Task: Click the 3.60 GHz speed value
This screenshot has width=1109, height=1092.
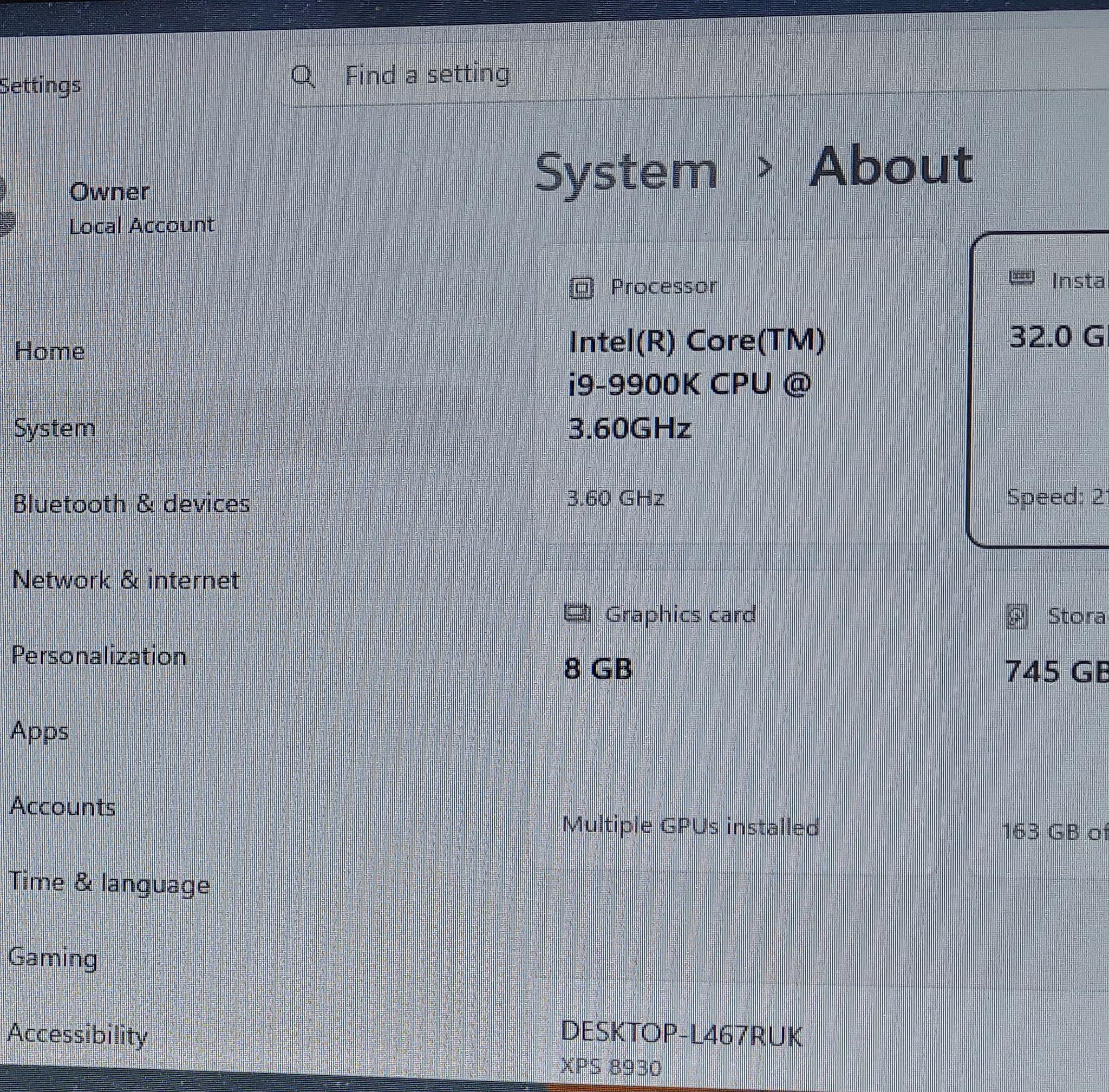Action: point(615,499)
